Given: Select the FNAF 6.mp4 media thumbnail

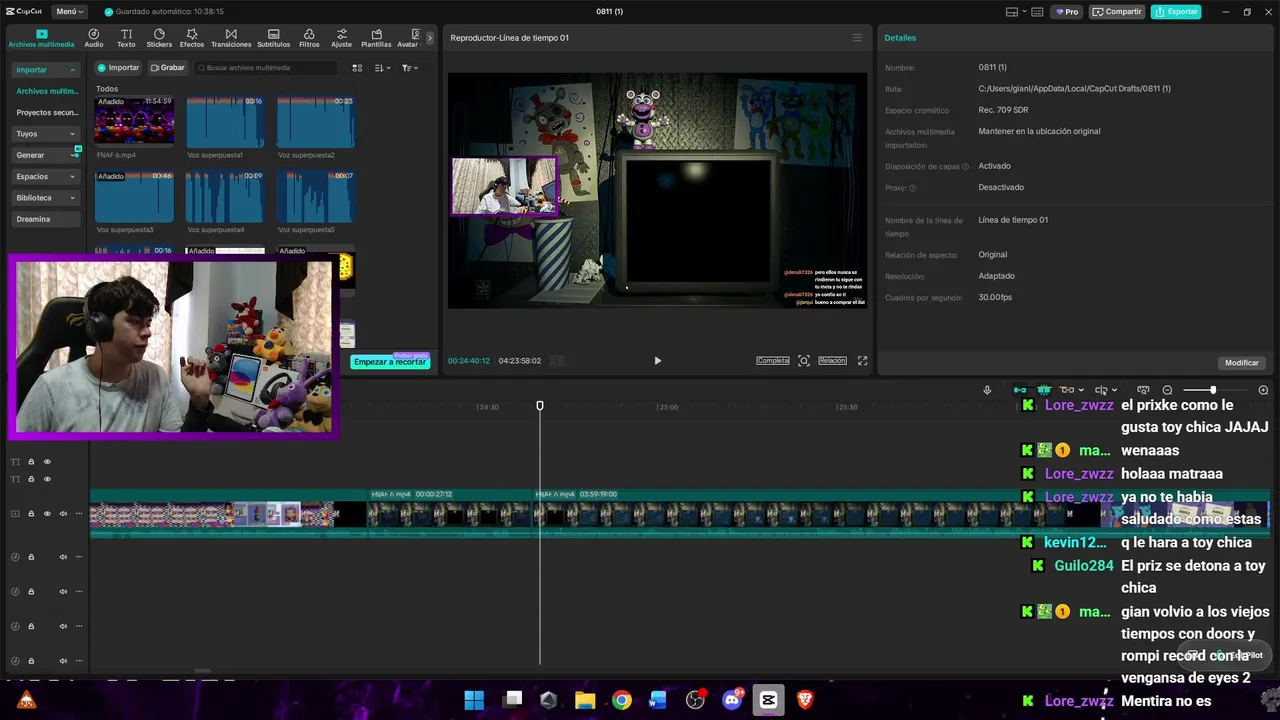Looking at the screenshot, I should [x=134, y=121].
